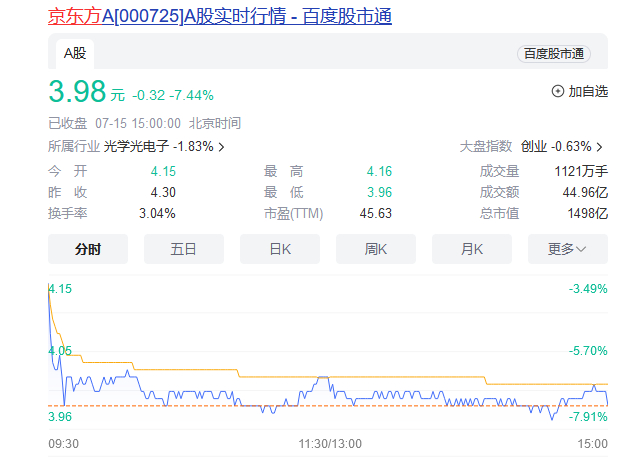Switch to the 月K chart tab
Image resolution: width=635 pixels, height=462 pixels.
(472, 249)
